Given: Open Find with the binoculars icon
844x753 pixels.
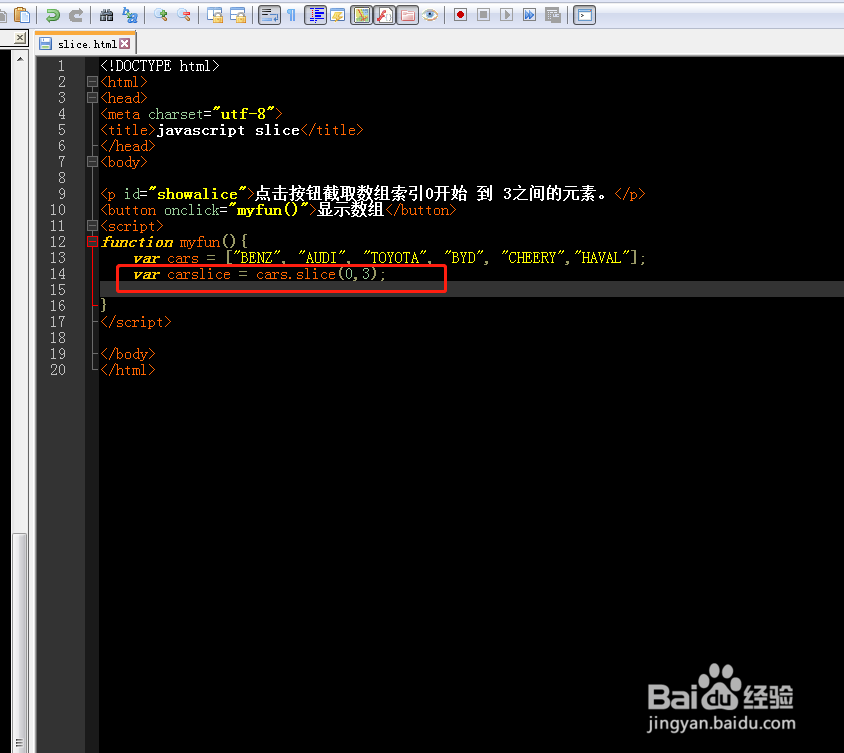Looking at the screenshot, I should 107,15.
